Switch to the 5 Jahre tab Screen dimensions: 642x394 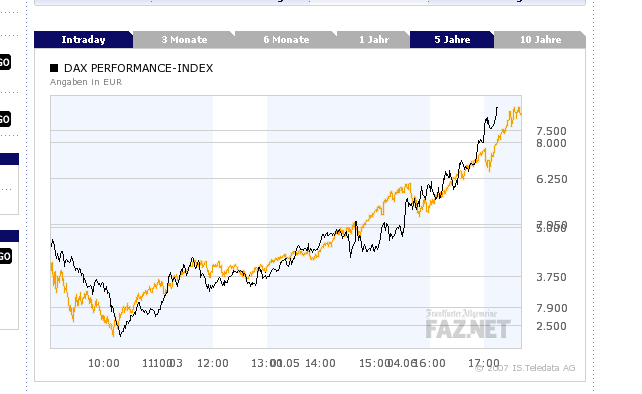(452, 40)
